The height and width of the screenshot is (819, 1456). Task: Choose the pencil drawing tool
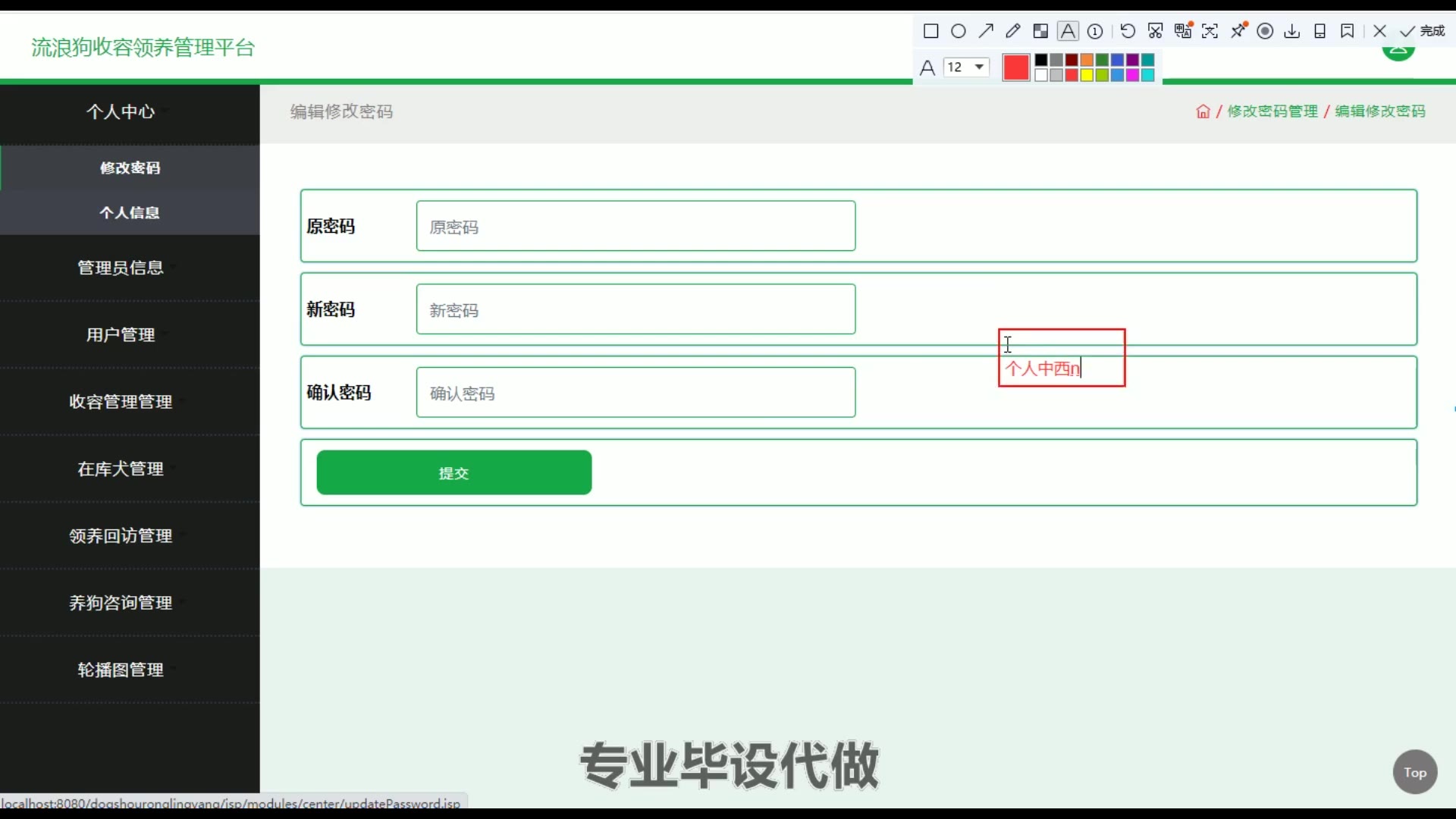(1013, 31)
